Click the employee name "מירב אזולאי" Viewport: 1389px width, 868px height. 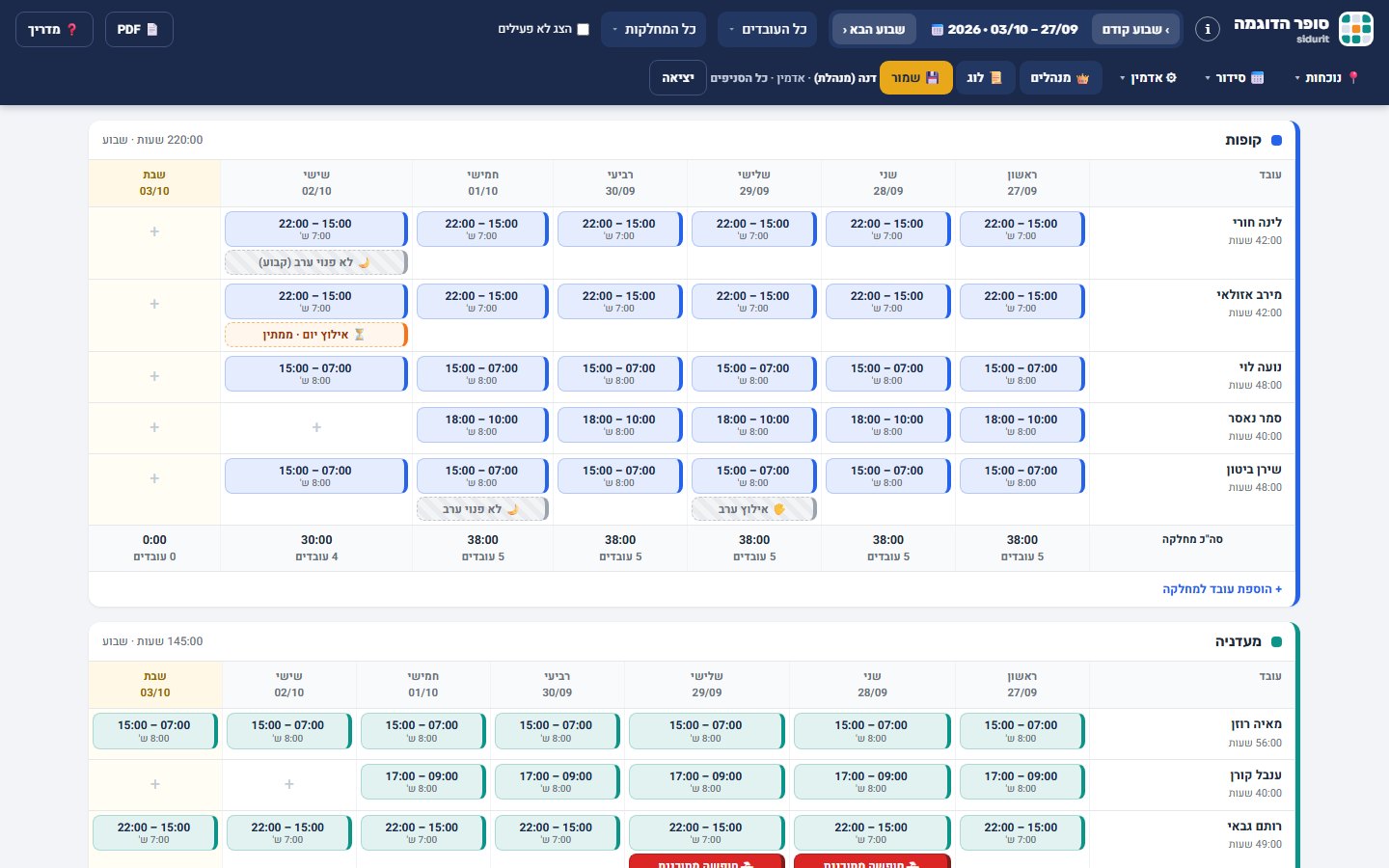[1249, 295]
